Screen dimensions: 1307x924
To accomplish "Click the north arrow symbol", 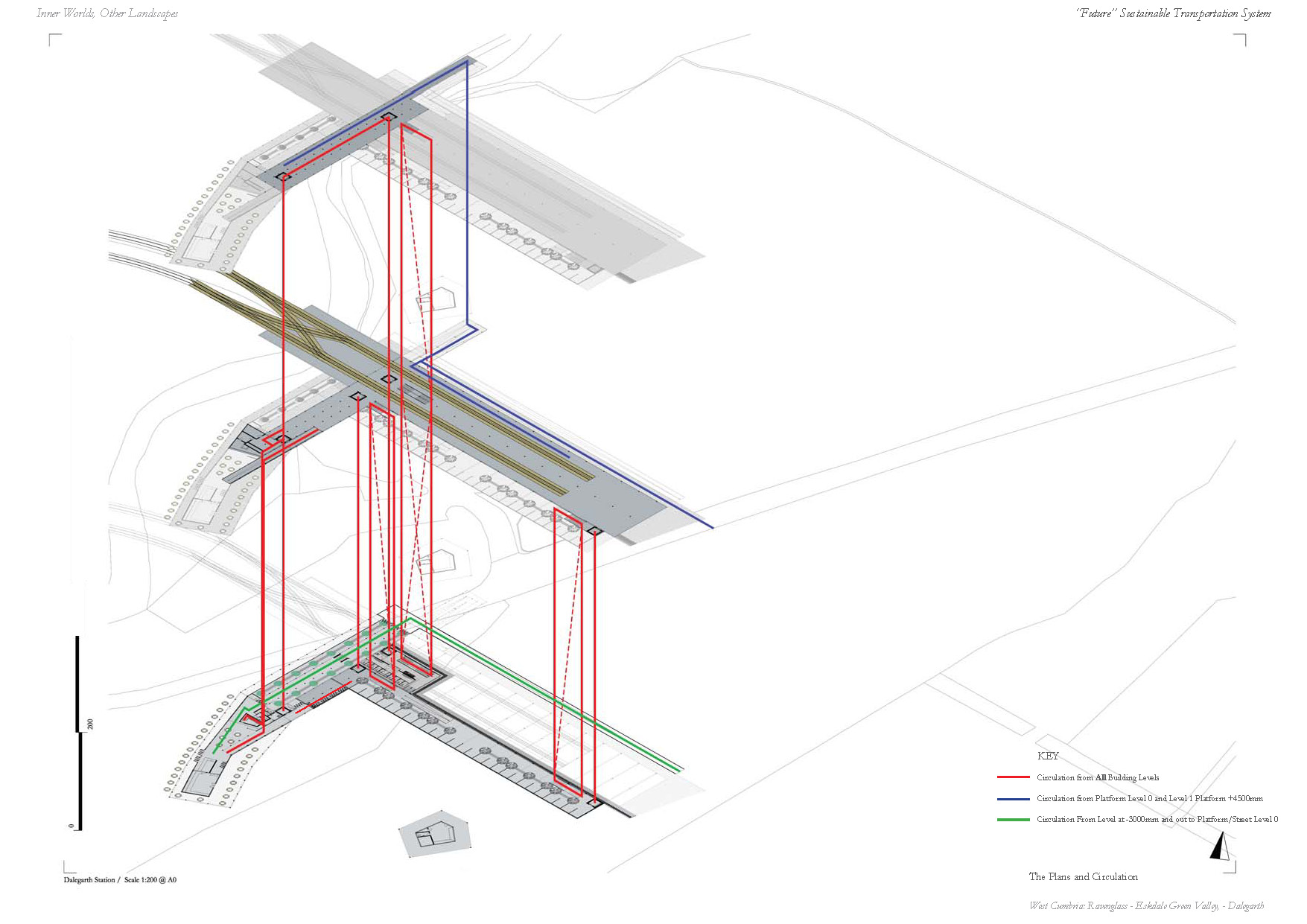I will tap(1219, 847).
